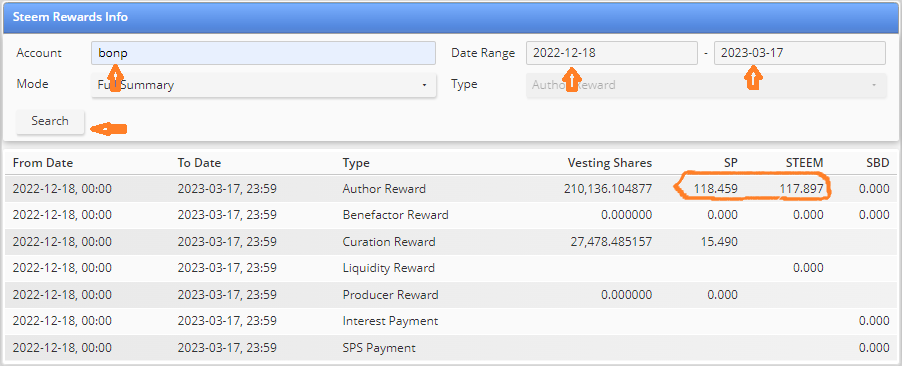Click the start date field 2022-12-18
Screen dimensions: 903x366
(612, 53)
